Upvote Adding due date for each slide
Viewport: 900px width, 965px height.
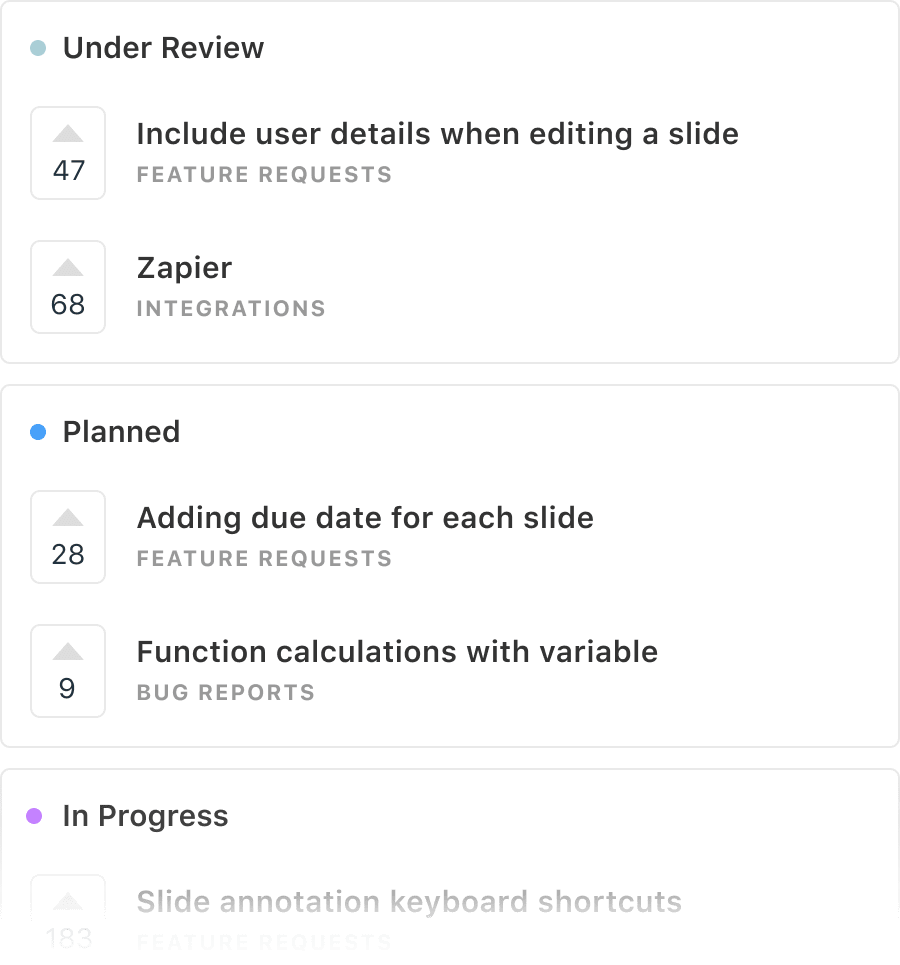click(68, 519)
